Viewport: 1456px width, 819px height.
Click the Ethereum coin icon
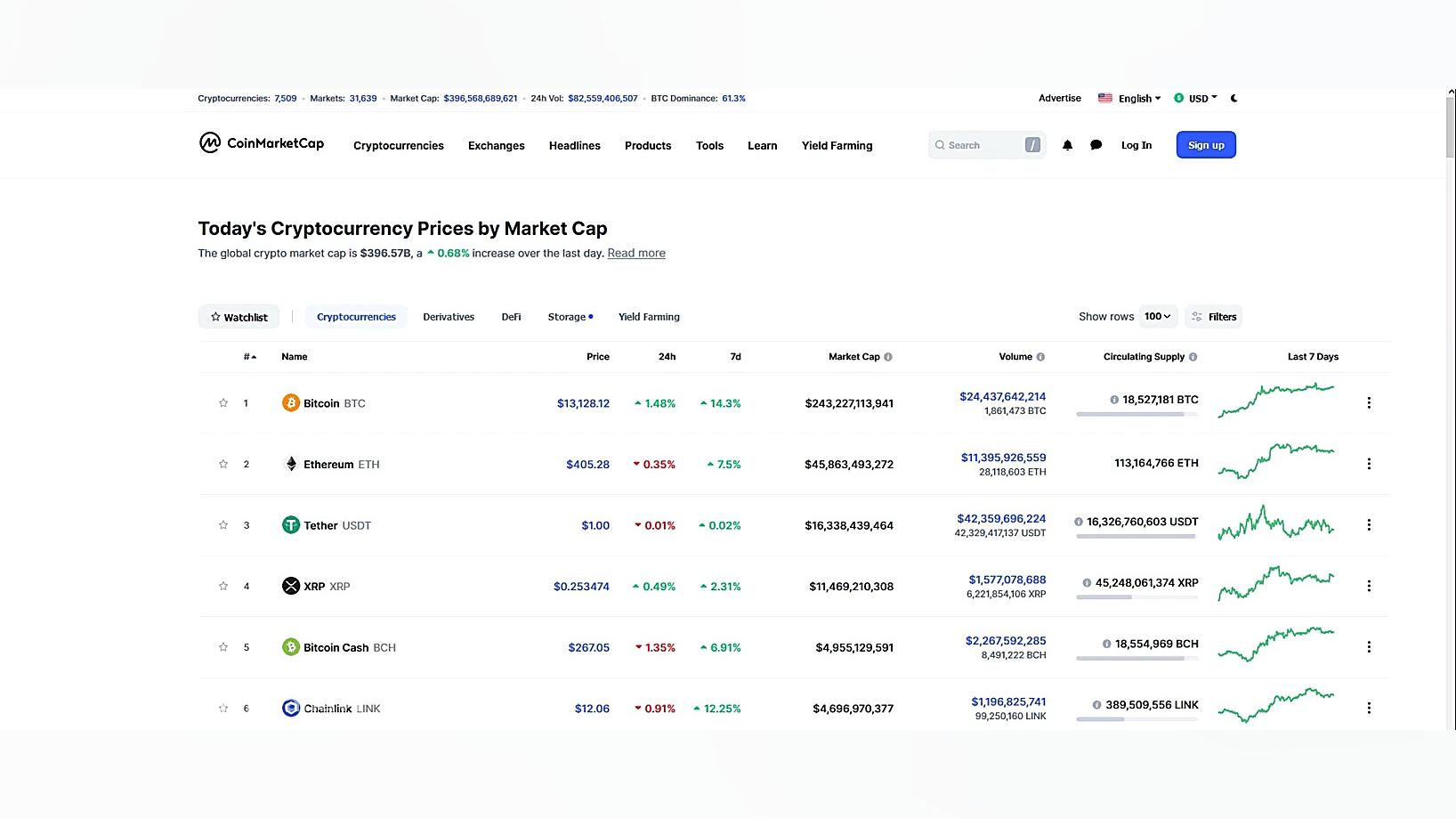(291, 464)
